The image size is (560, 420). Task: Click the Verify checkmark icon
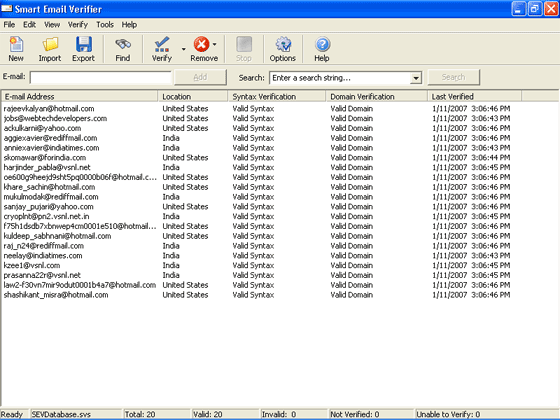pyautogui.click(x=162, y=44)
